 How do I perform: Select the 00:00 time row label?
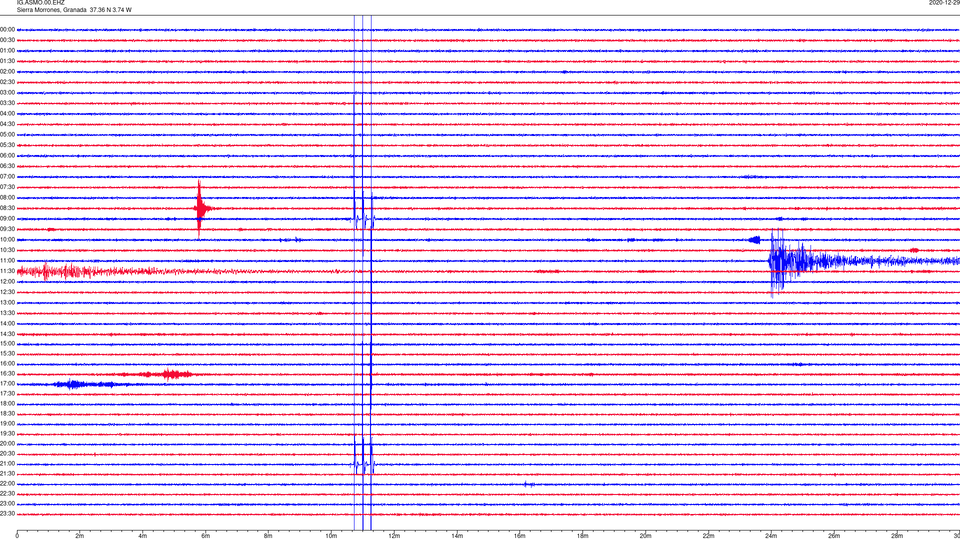(8, 29)
